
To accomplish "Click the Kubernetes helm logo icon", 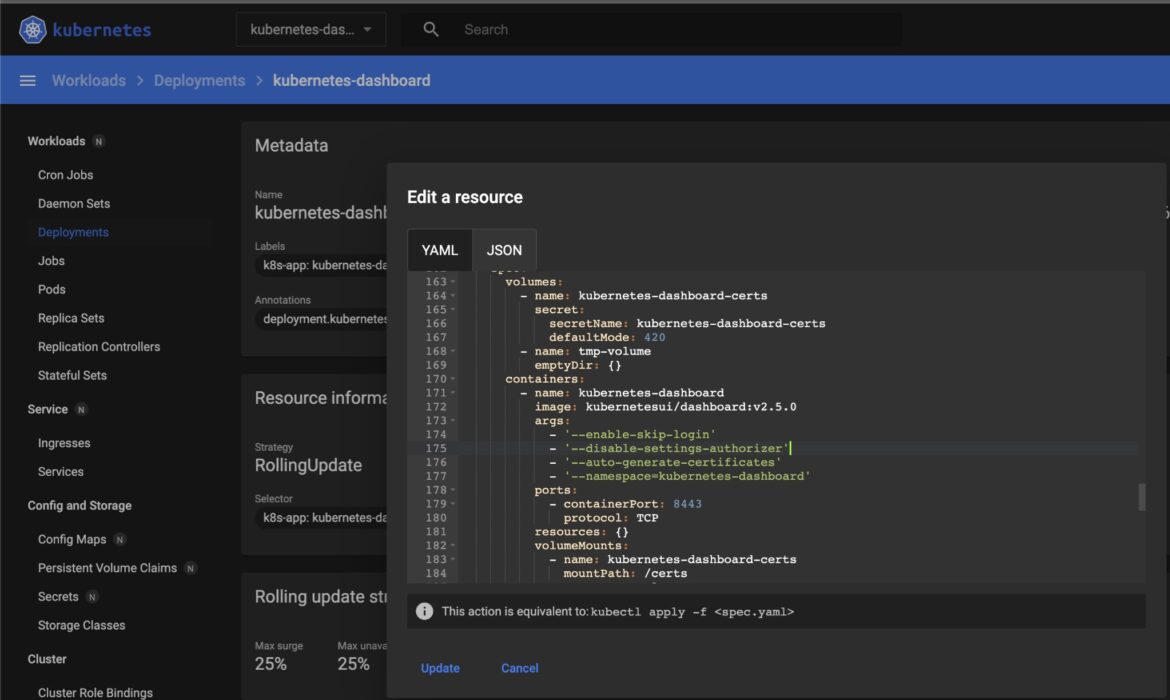I will [32, 30].
